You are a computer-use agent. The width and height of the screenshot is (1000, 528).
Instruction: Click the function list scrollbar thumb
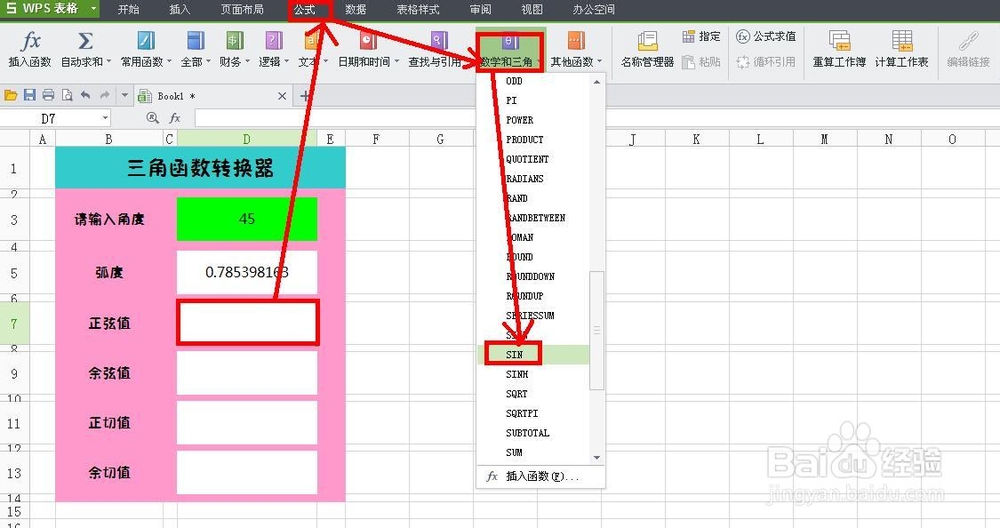[596, 330]
